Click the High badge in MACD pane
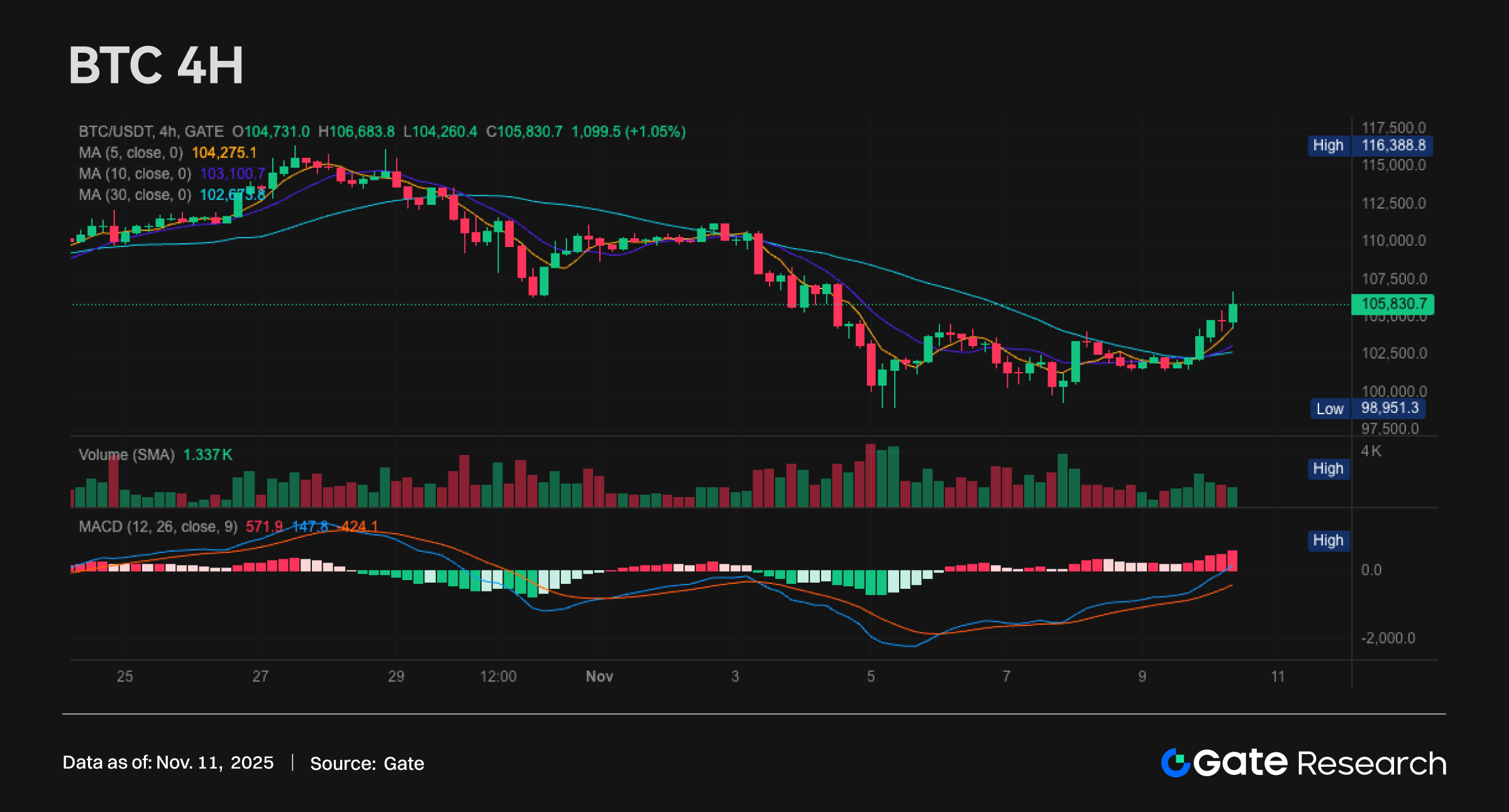 [1328, 540]
